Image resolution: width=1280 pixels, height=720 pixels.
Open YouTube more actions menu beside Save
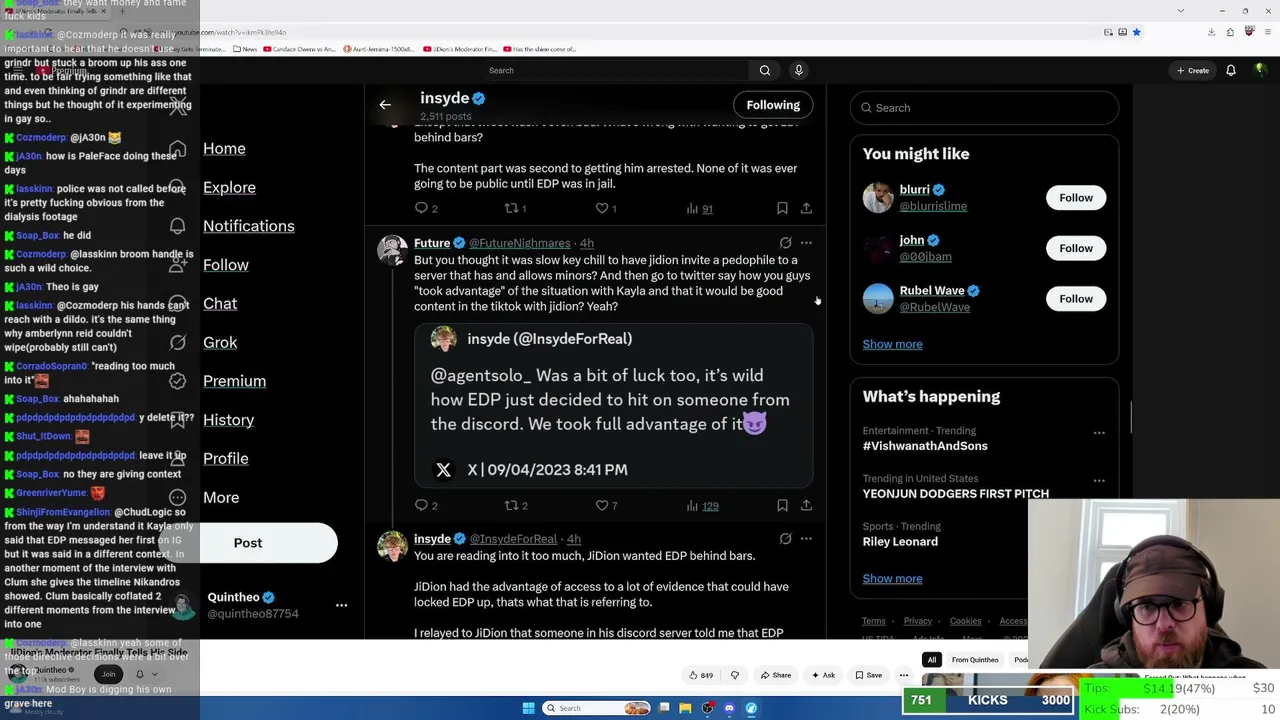[903, 675]
